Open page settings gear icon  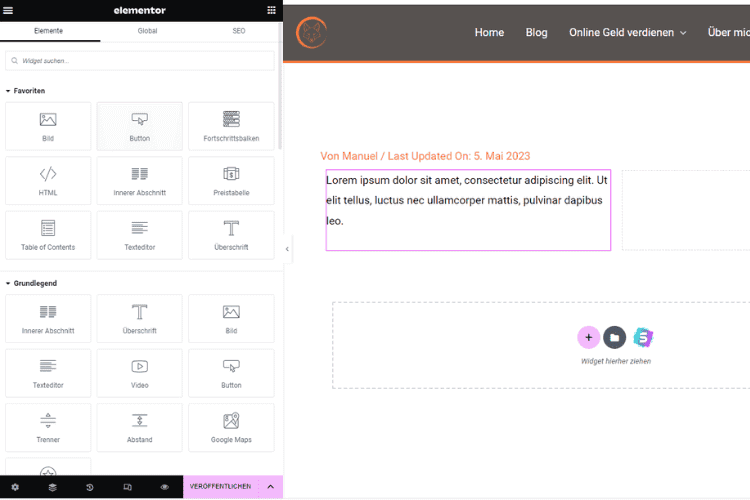[x=15, y=487]
